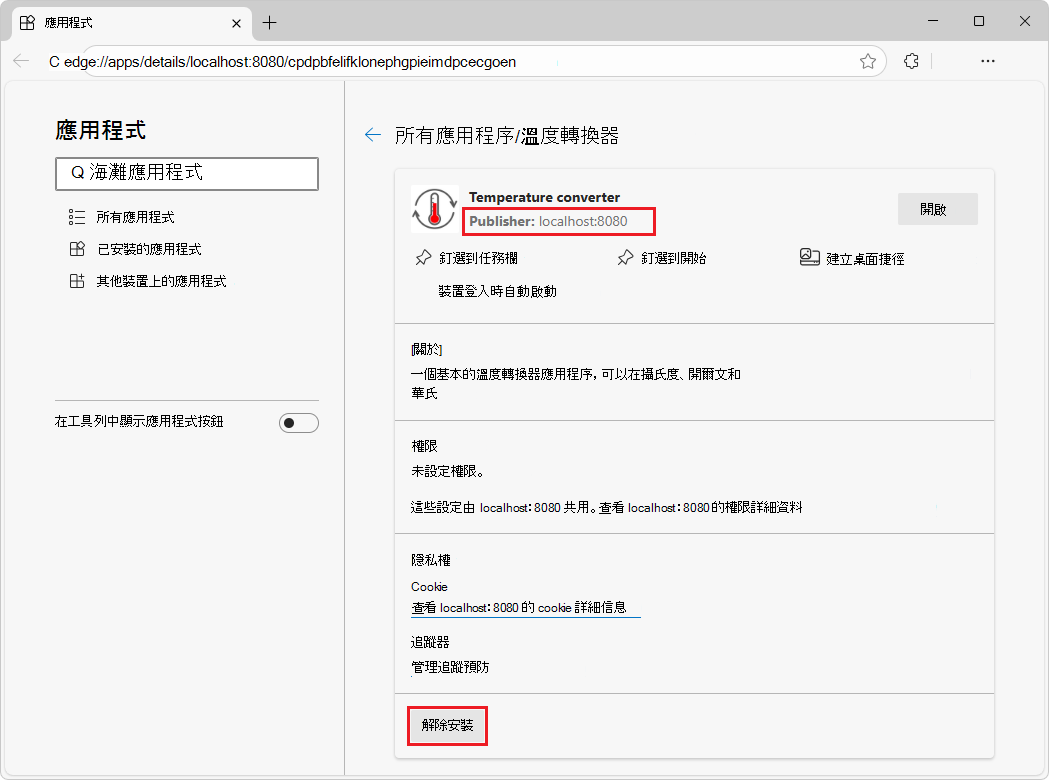Click the Temperature converter thermometer app icon
Screen dimensions: 1049x780
click(x=433, y=208)
